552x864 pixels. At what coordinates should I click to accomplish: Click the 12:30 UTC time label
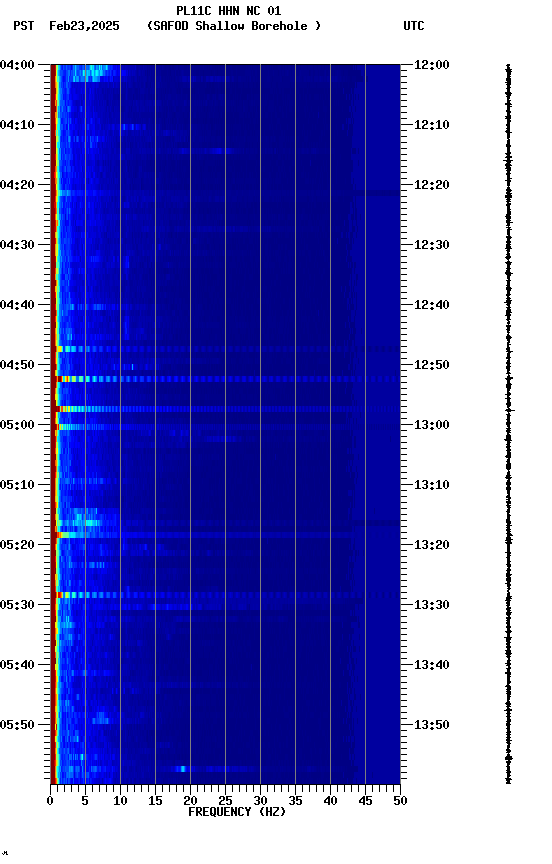click(x=432, y=245)
